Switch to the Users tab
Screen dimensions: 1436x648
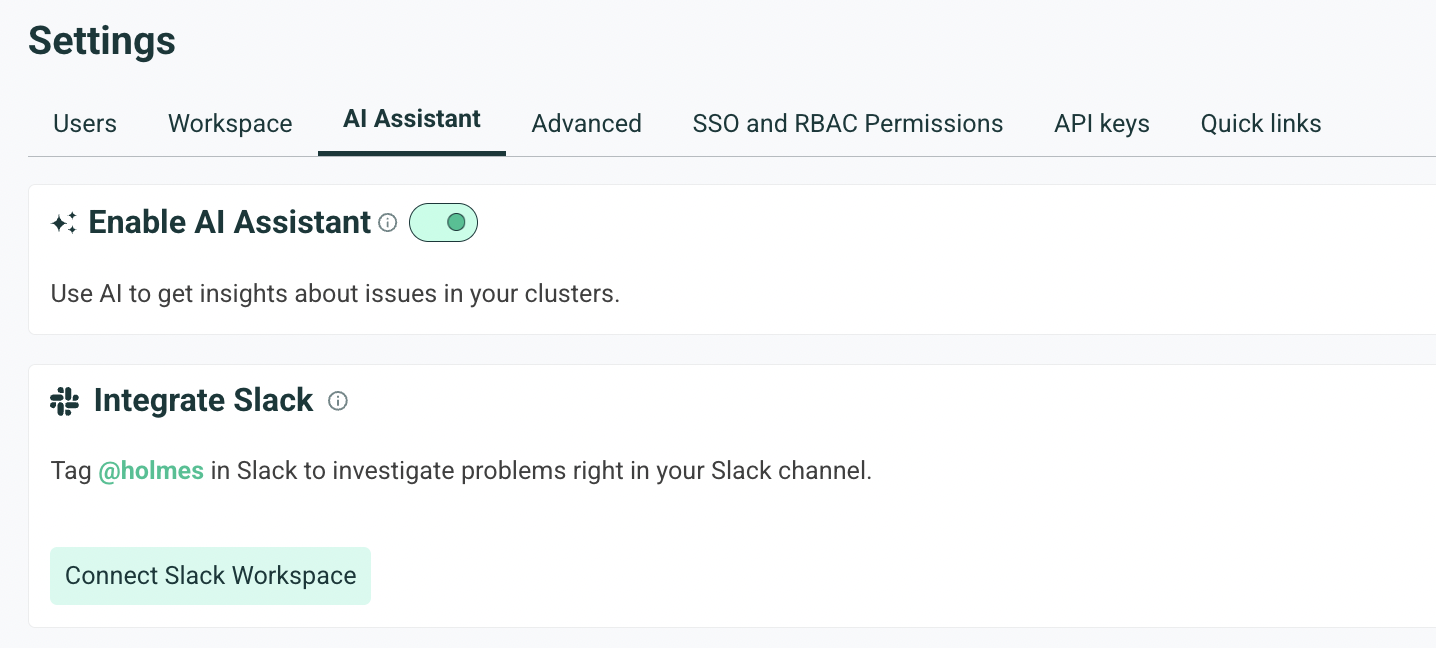[x=85, y=124]
